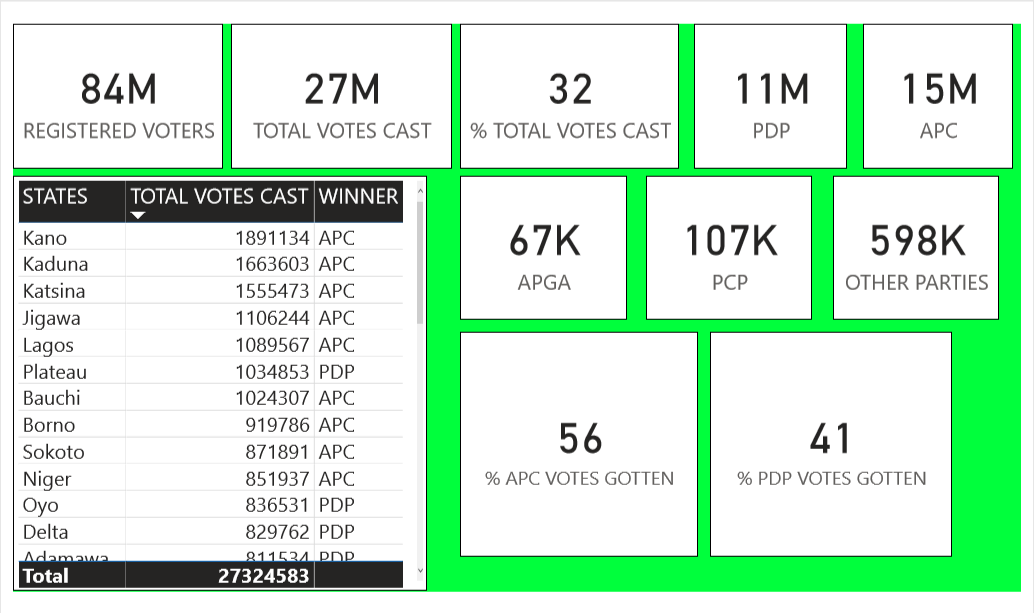Select the 41 % PDP VOTES GOTTEN card
Viewport: 1034px width, 613px height.
(x=831, y=444)
